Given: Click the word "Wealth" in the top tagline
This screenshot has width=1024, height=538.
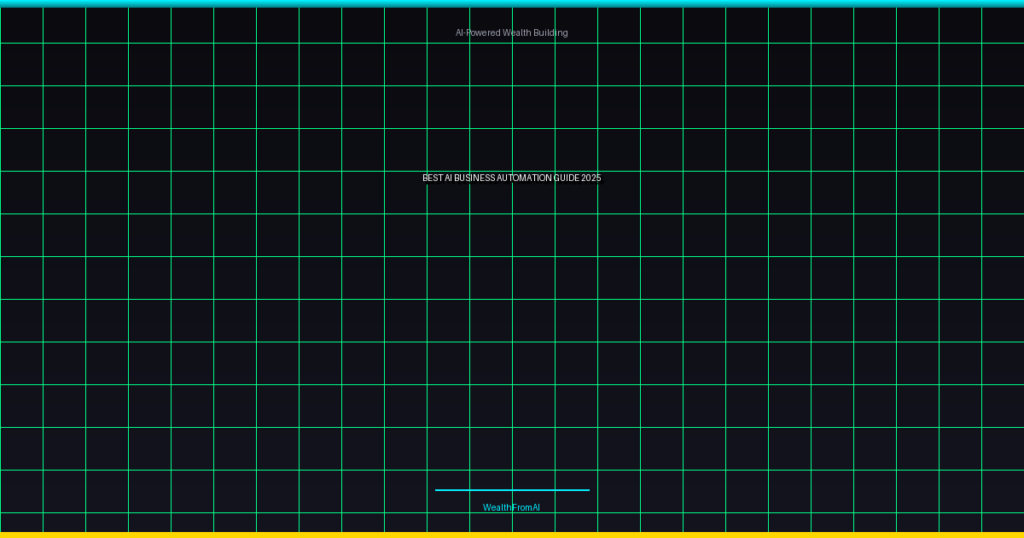Looking at the screenshot, I should click(x=517, y=33).
